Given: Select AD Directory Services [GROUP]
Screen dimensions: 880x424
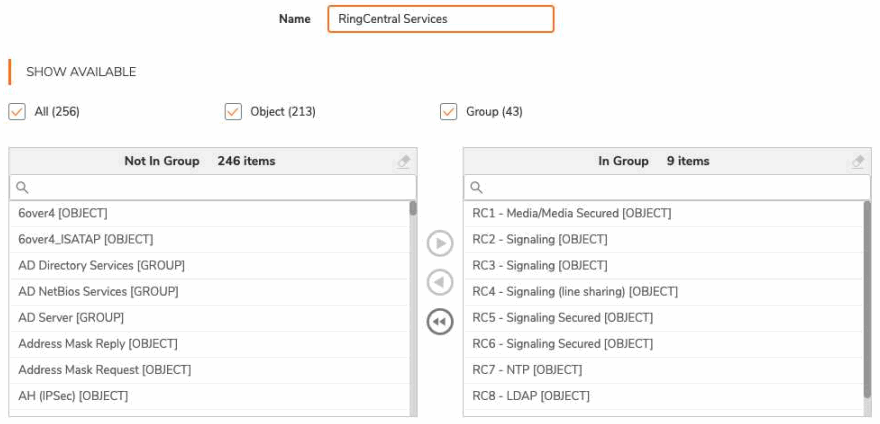Looking at the screenshot, I should click(209, 265).
